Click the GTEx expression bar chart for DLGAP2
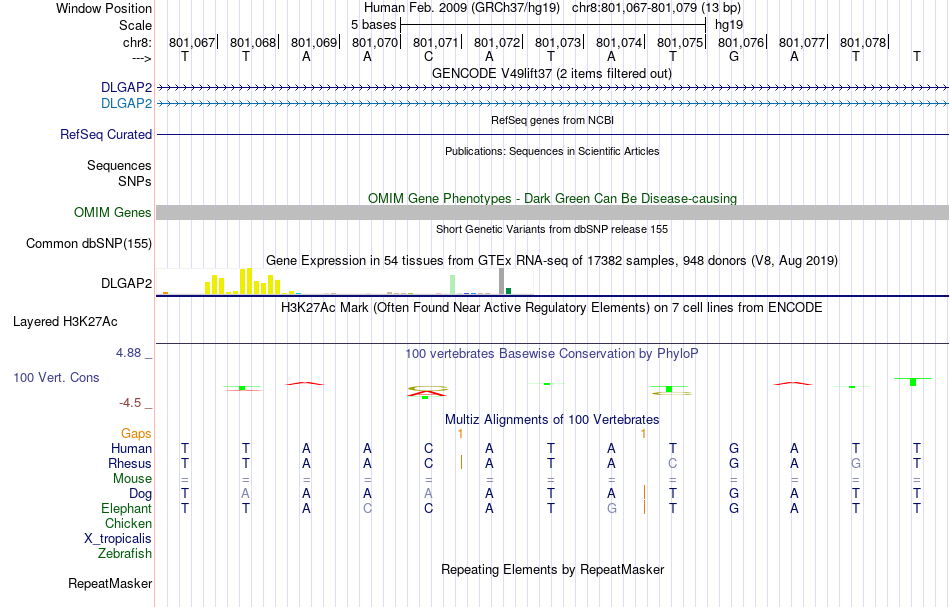950x607 pixels. (345, 282)
